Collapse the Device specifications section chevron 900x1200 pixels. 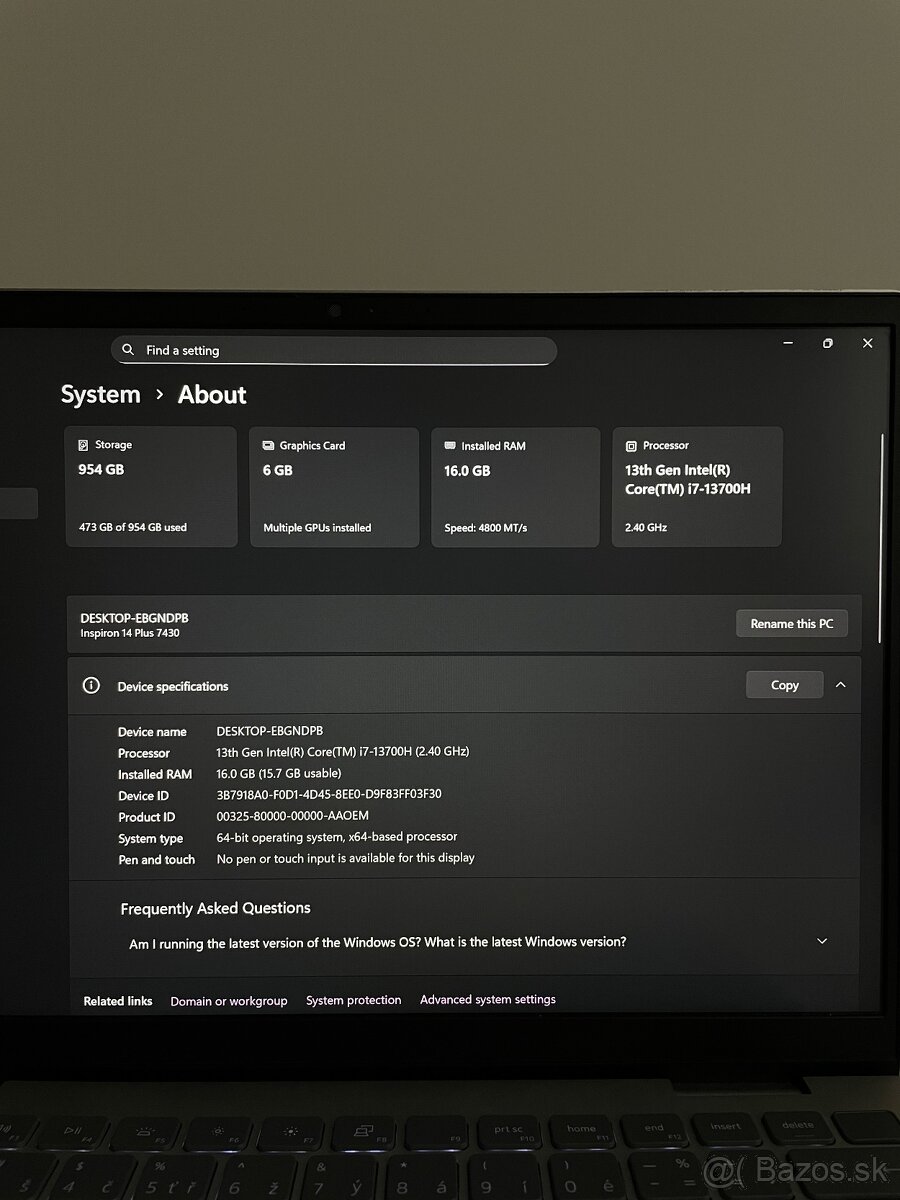tap(840, 685)
